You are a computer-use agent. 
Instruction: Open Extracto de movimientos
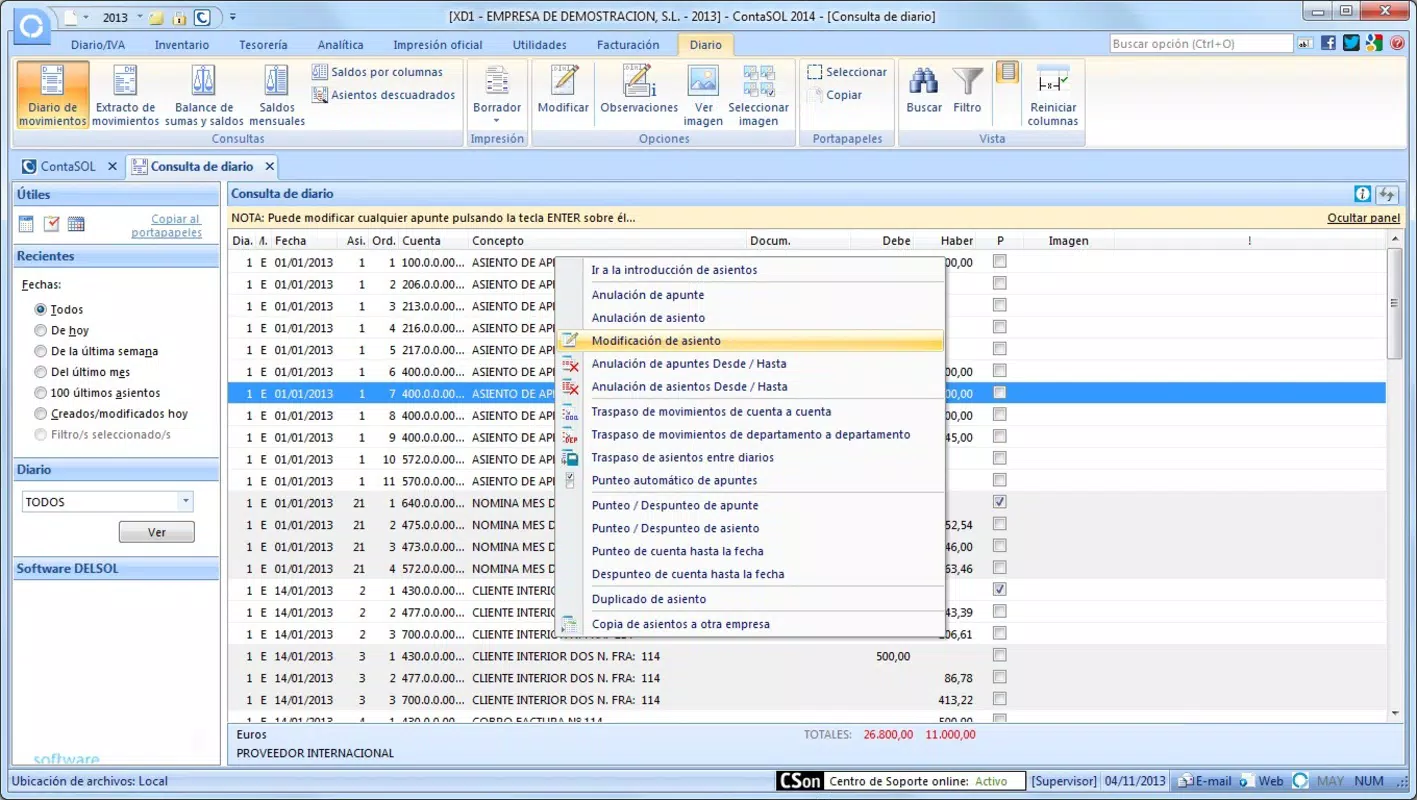point(125,95)
